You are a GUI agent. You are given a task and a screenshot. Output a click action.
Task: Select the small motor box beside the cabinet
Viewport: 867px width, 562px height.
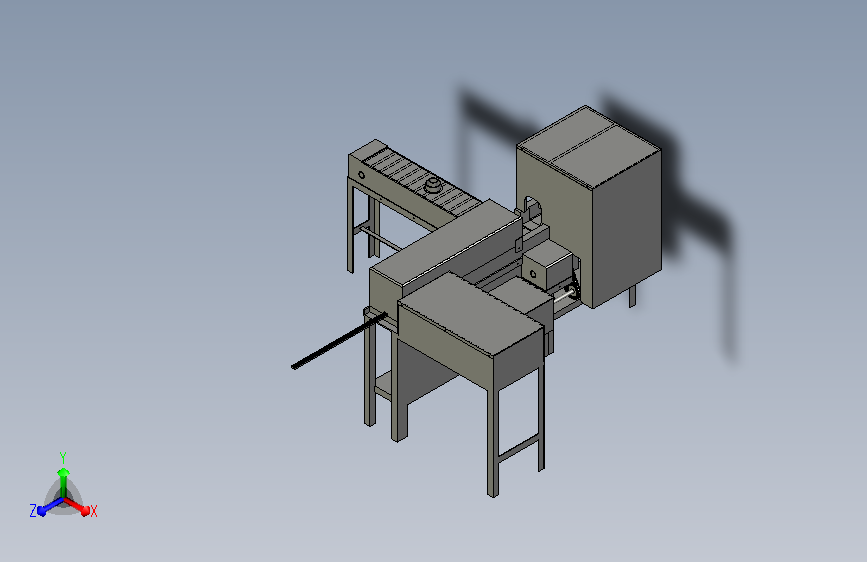[x=547, y=264]
